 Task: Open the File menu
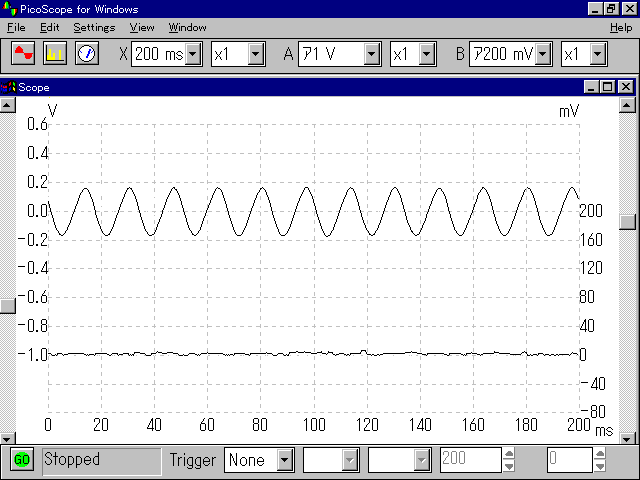(x=16, y=28)
